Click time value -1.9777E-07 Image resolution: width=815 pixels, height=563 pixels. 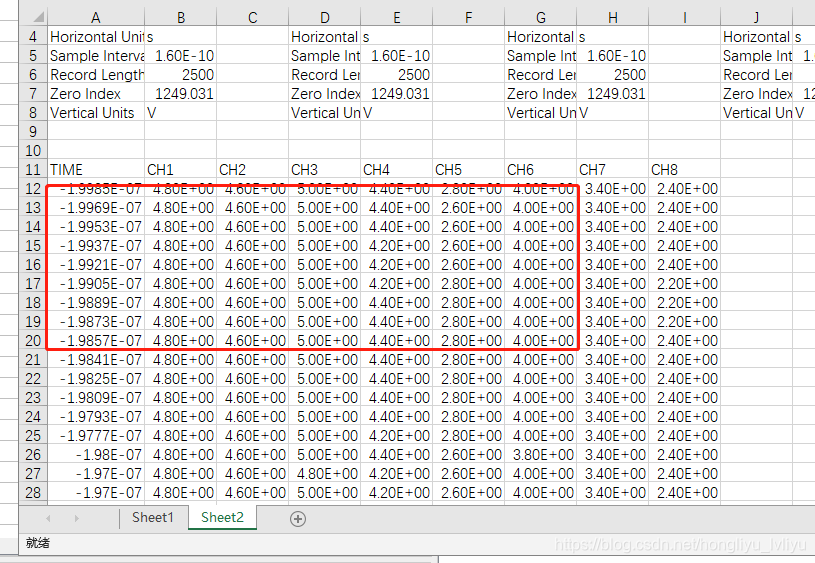(x=96, y=436)
